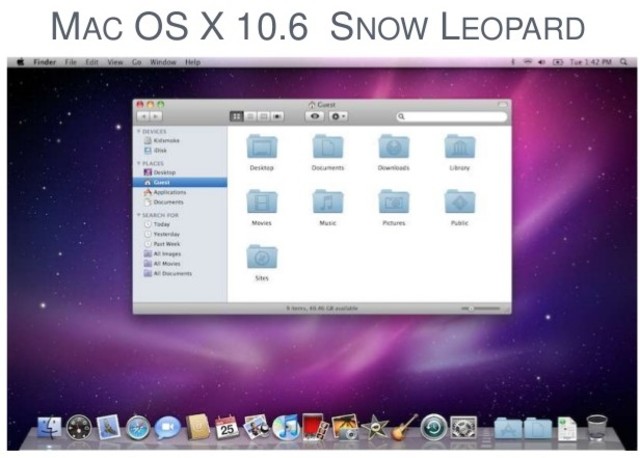The image size is (640, 458).
Task: Click the Quick Look eye button
Action: (314, 117)
